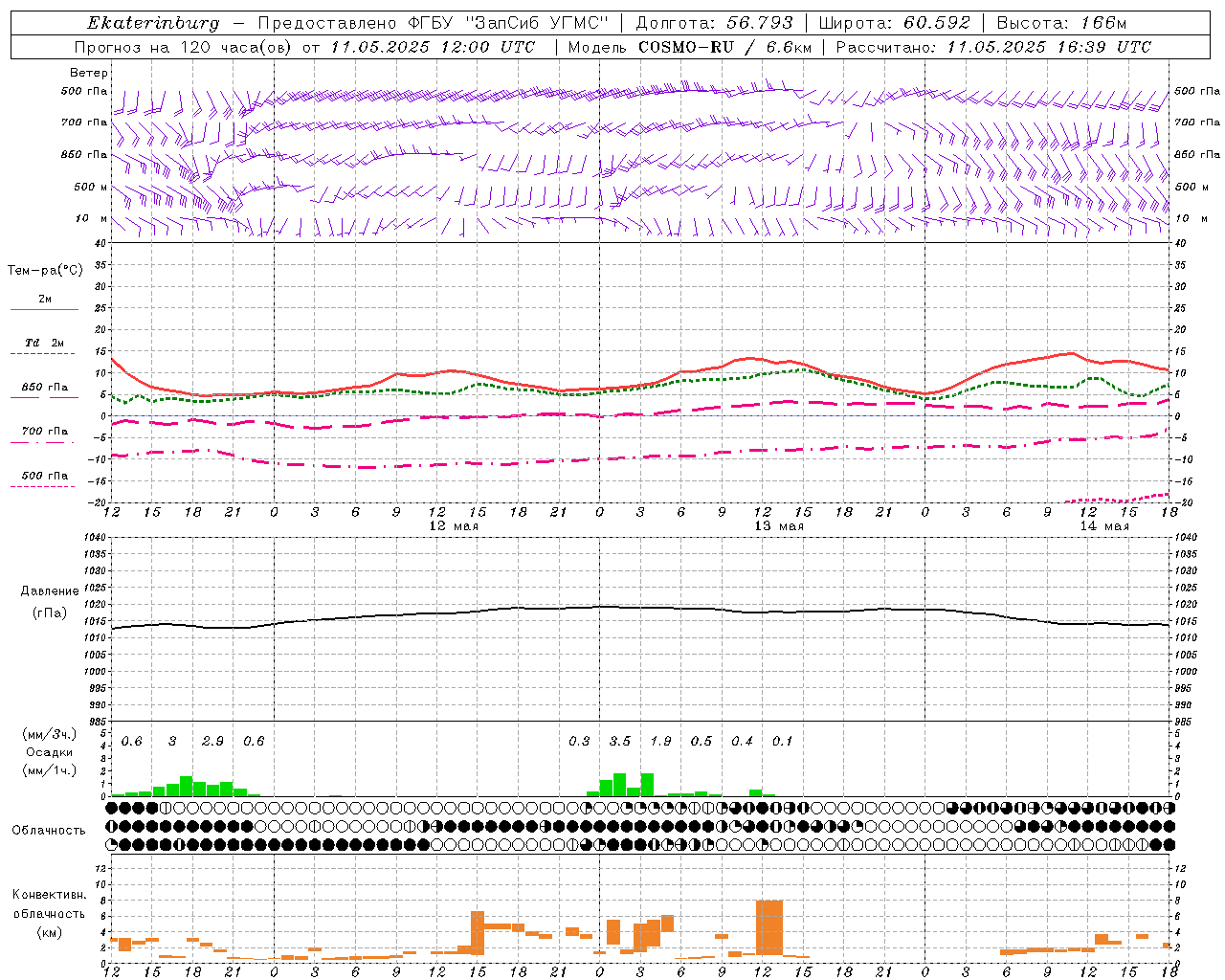Click the 0.4 precipitation total
The image size is (1225, 980).
[742, 742]
